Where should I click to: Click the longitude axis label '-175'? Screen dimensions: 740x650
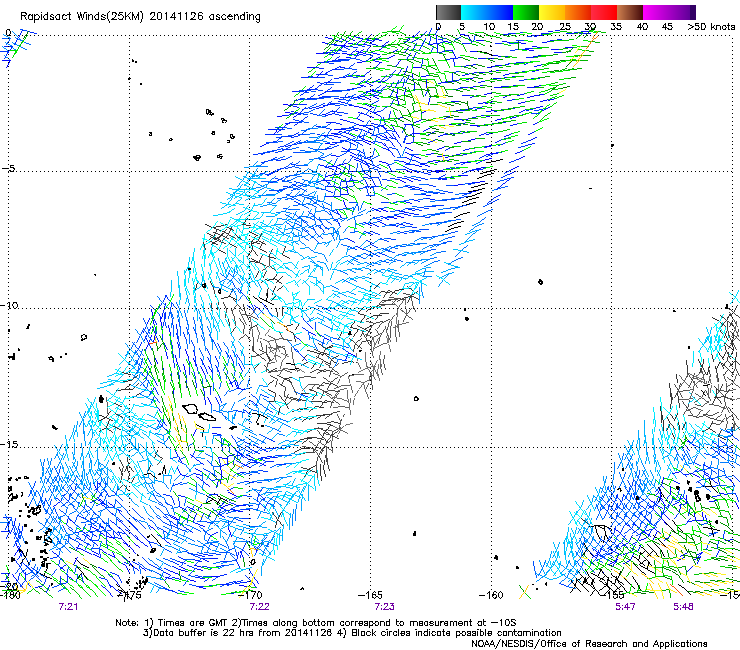click(129, 595)
